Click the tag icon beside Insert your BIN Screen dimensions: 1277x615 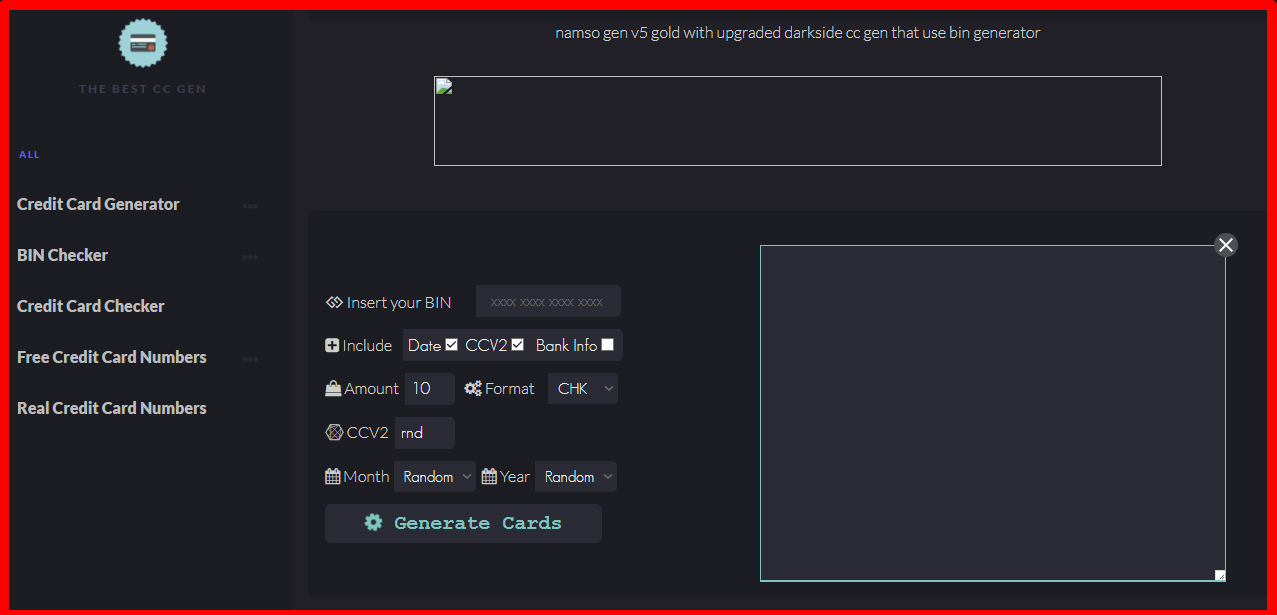click(334, 302)
